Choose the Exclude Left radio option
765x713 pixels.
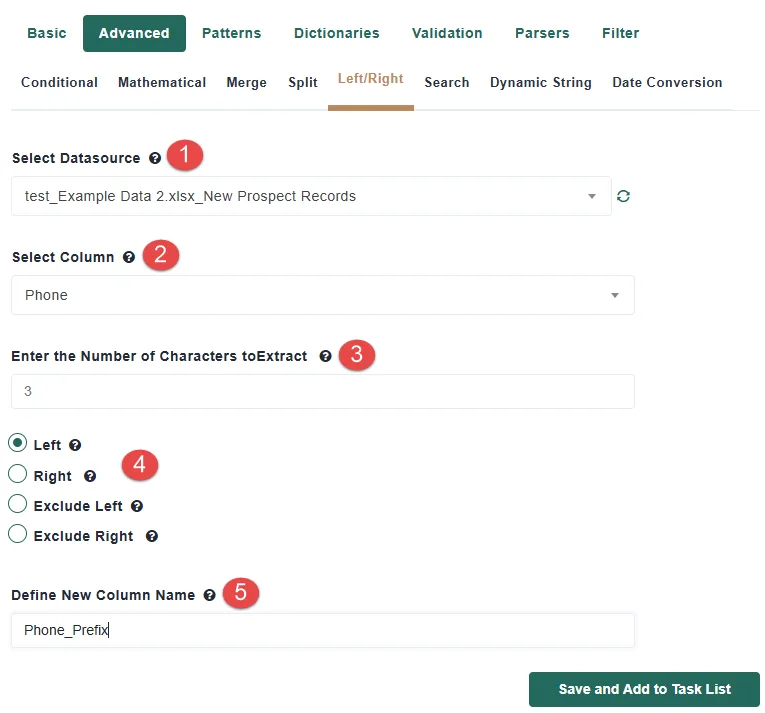[x=18, y=504]
